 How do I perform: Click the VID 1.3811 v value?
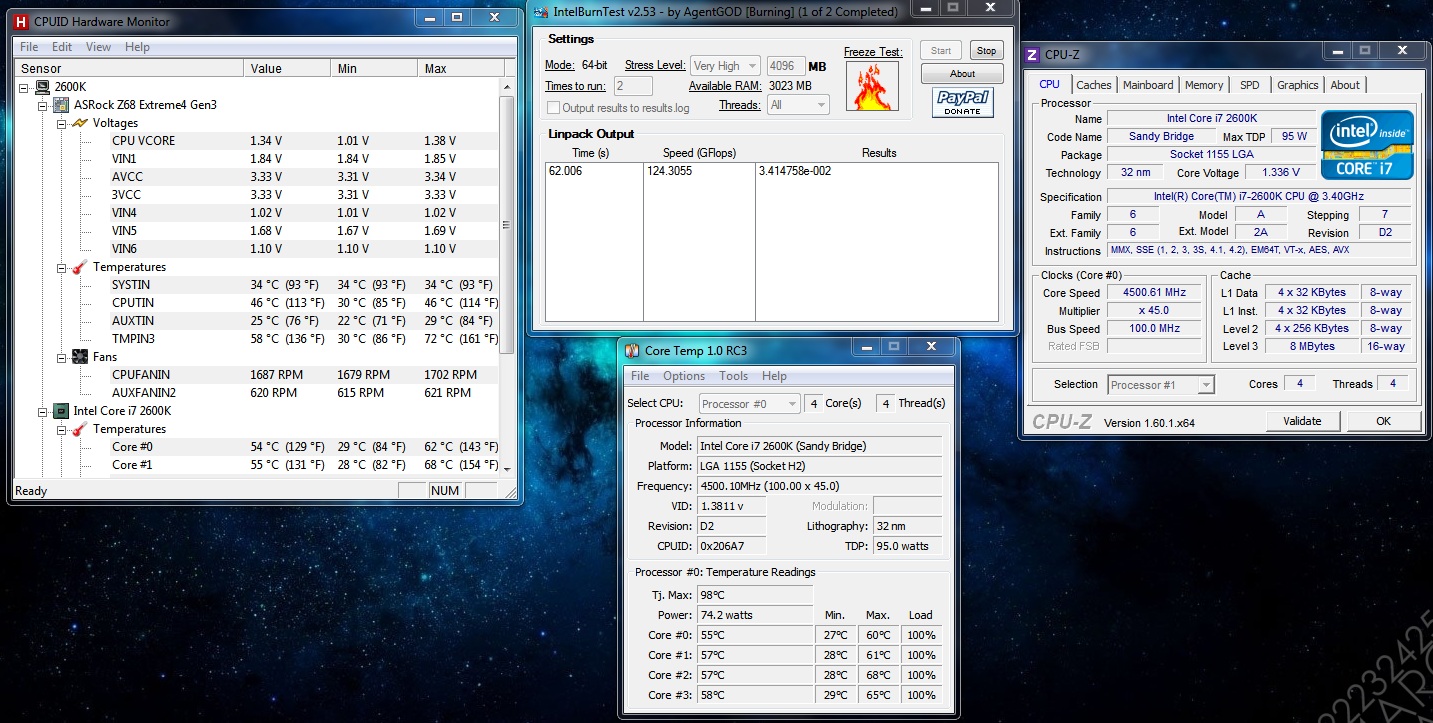[731, 506]
